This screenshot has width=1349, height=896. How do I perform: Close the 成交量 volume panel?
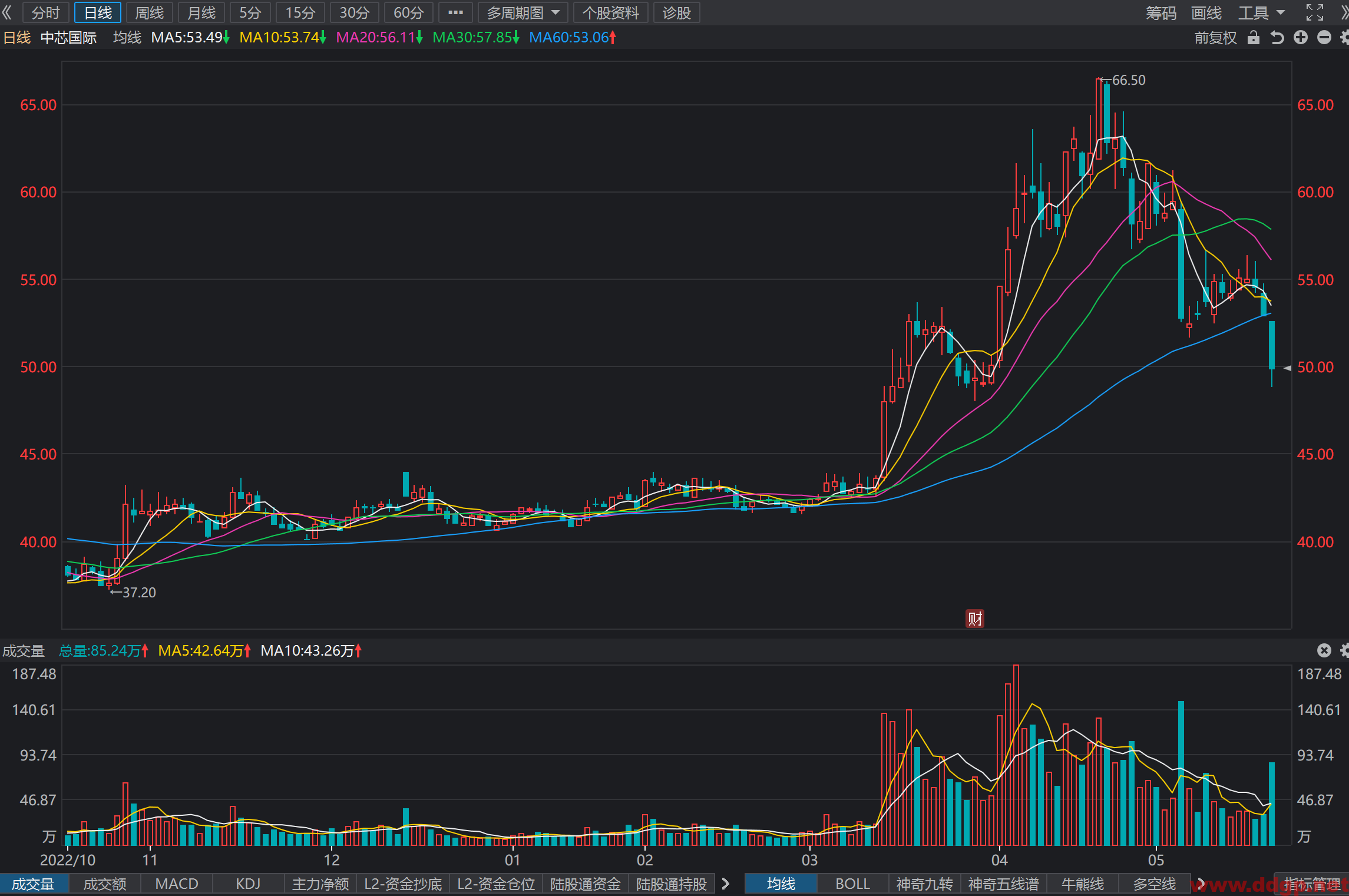tap(1324, 650)
